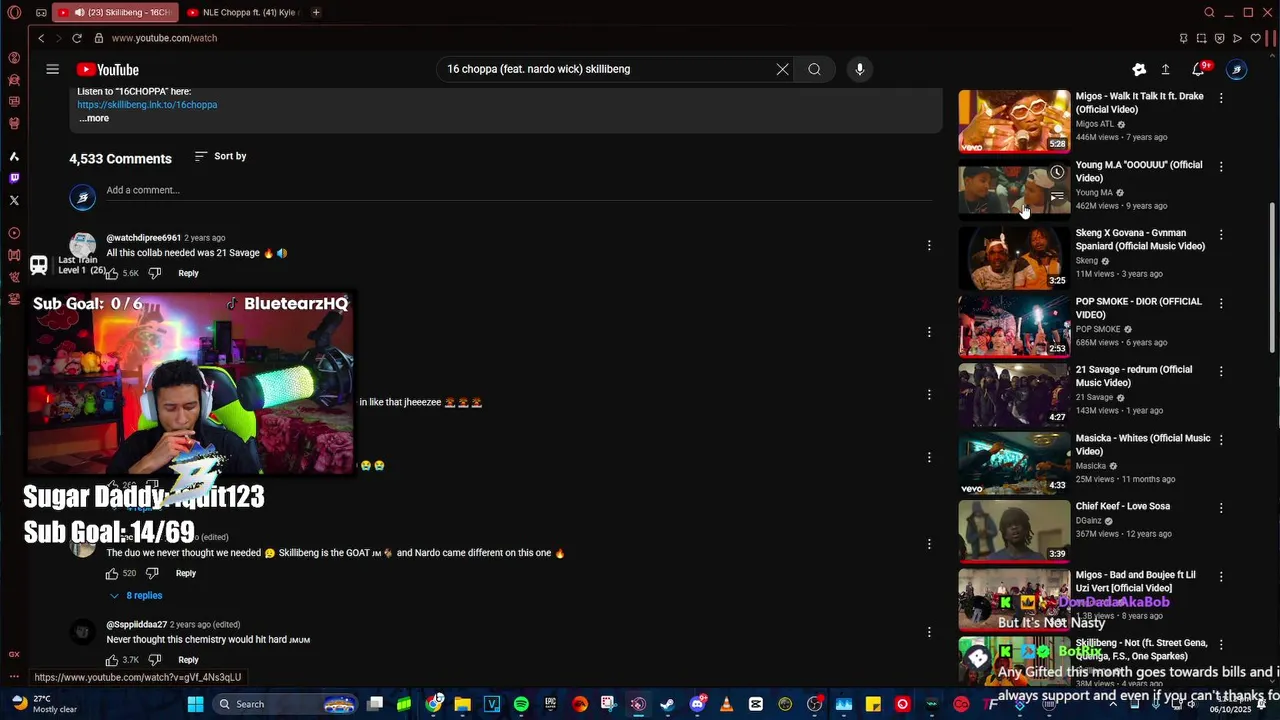Open Skeng X Govana Gvnman Spaniard title
The height and width of the screenshot is (720, 1280).
tap(1141, 239)
